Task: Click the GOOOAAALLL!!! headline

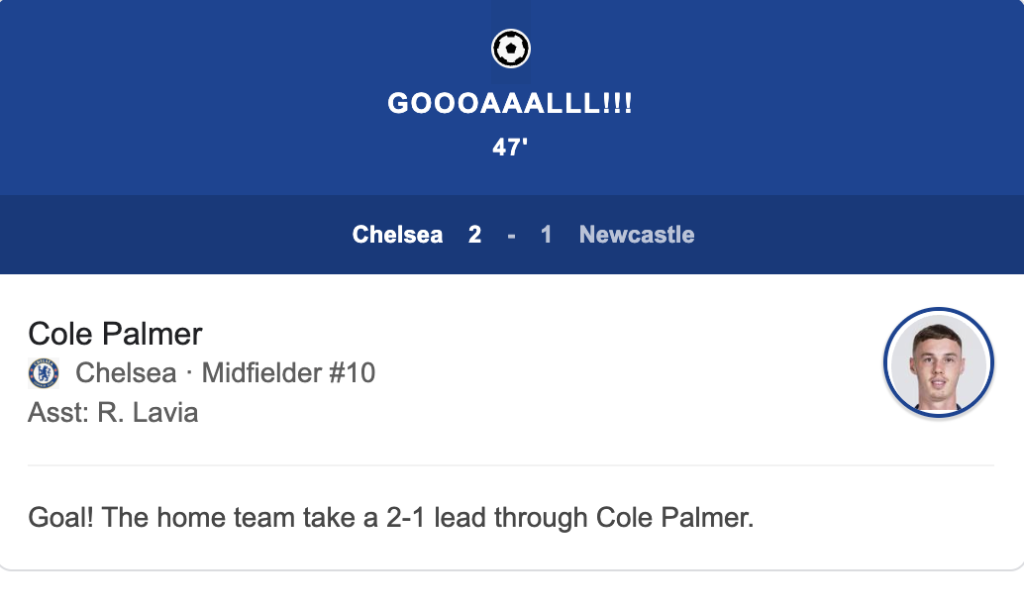Action: point(511,105)
